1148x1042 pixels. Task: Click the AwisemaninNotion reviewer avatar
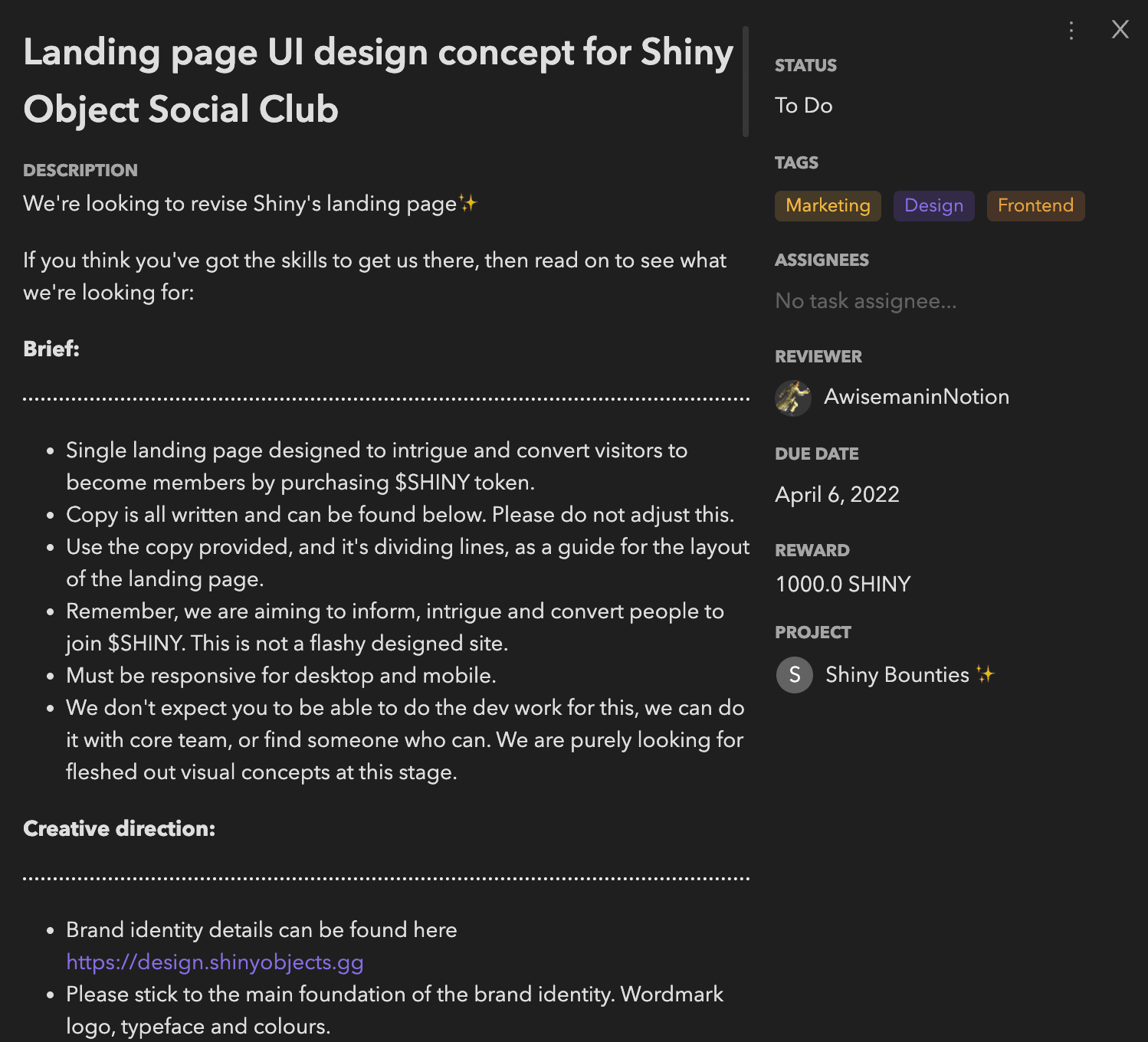tap(793, 398)
